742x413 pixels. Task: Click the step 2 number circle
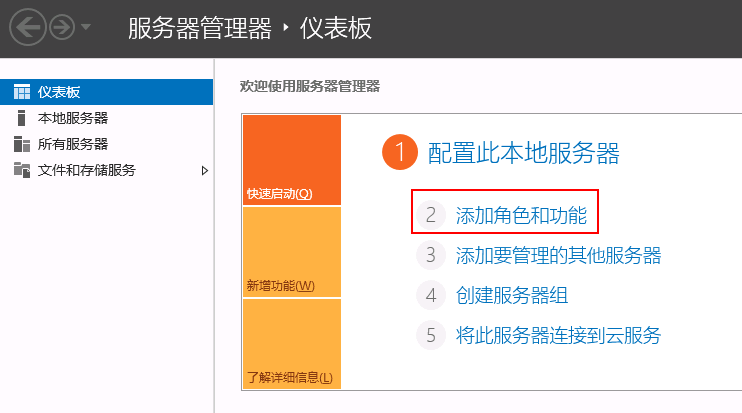click(x=431, y=215)
